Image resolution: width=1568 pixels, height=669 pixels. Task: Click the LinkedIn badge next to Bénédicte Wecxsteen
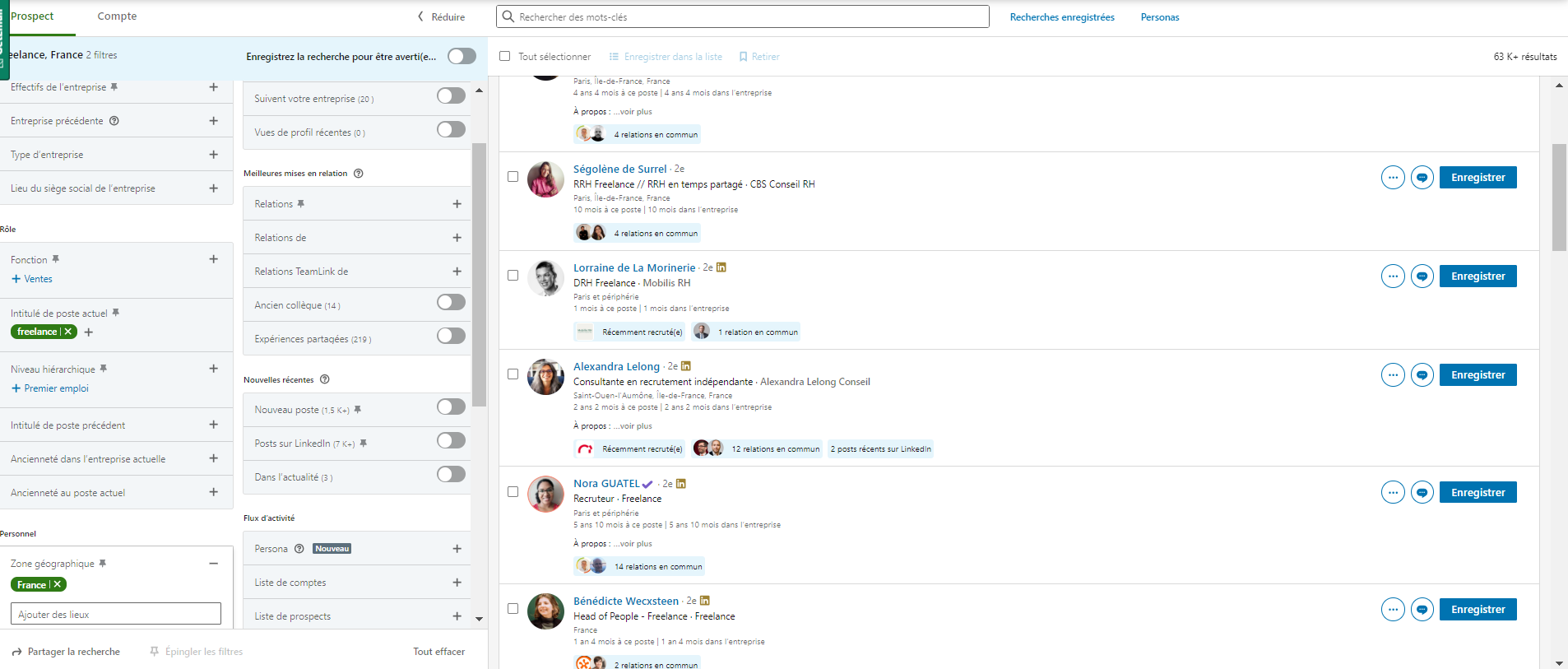click(705, 601)
